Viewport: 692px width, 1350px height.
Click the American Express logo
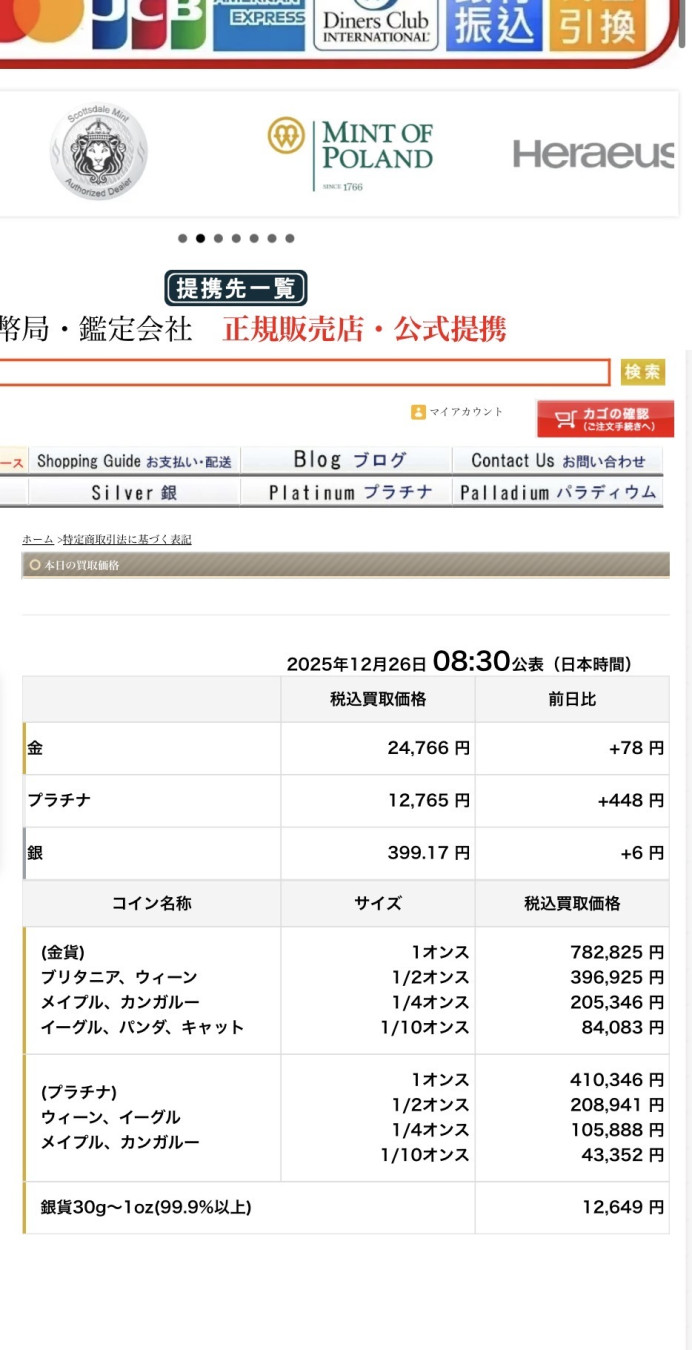[x=259, y=24]
